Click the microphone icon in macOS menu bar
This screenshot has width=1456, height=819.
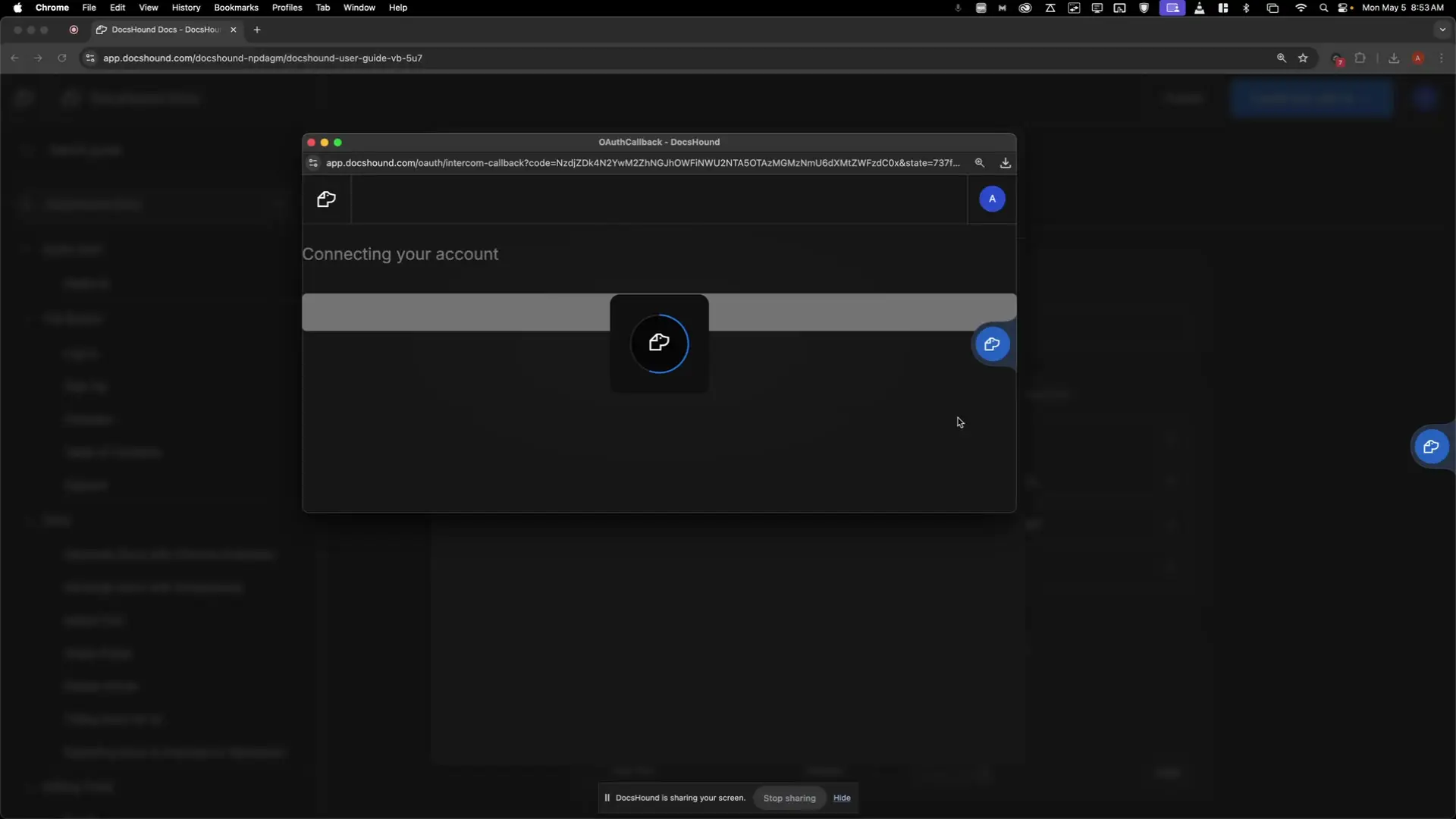click(958, 8)
